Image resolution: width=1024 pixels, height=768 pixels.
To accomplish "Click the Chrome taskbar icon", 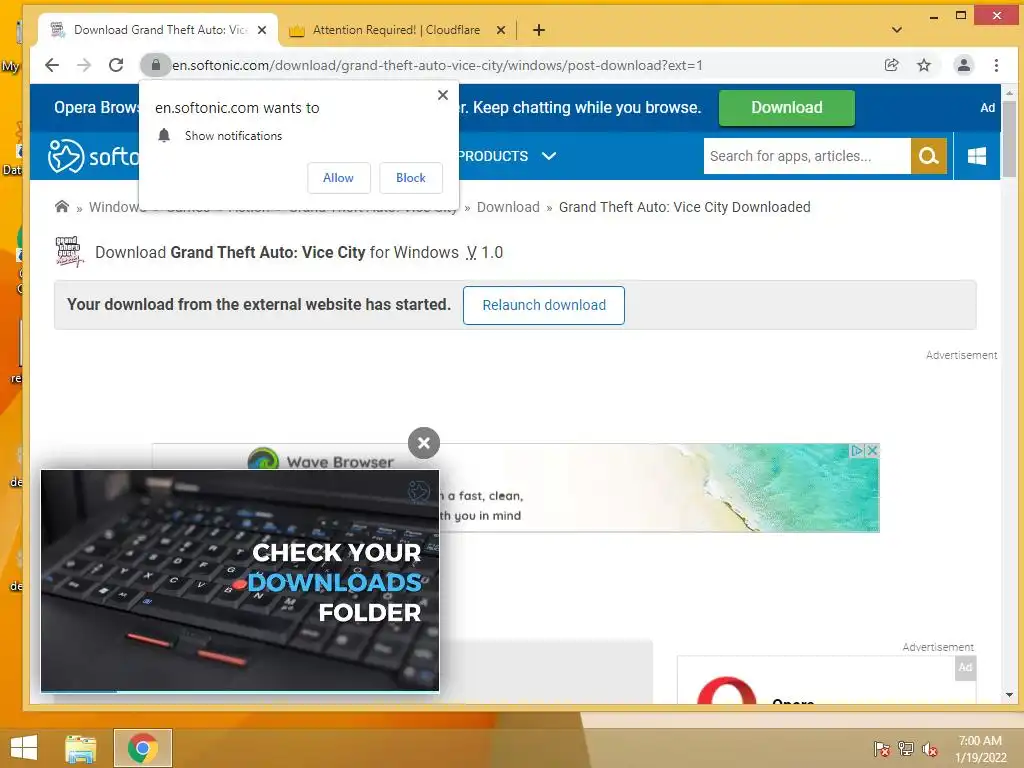I will pos(143,748).
